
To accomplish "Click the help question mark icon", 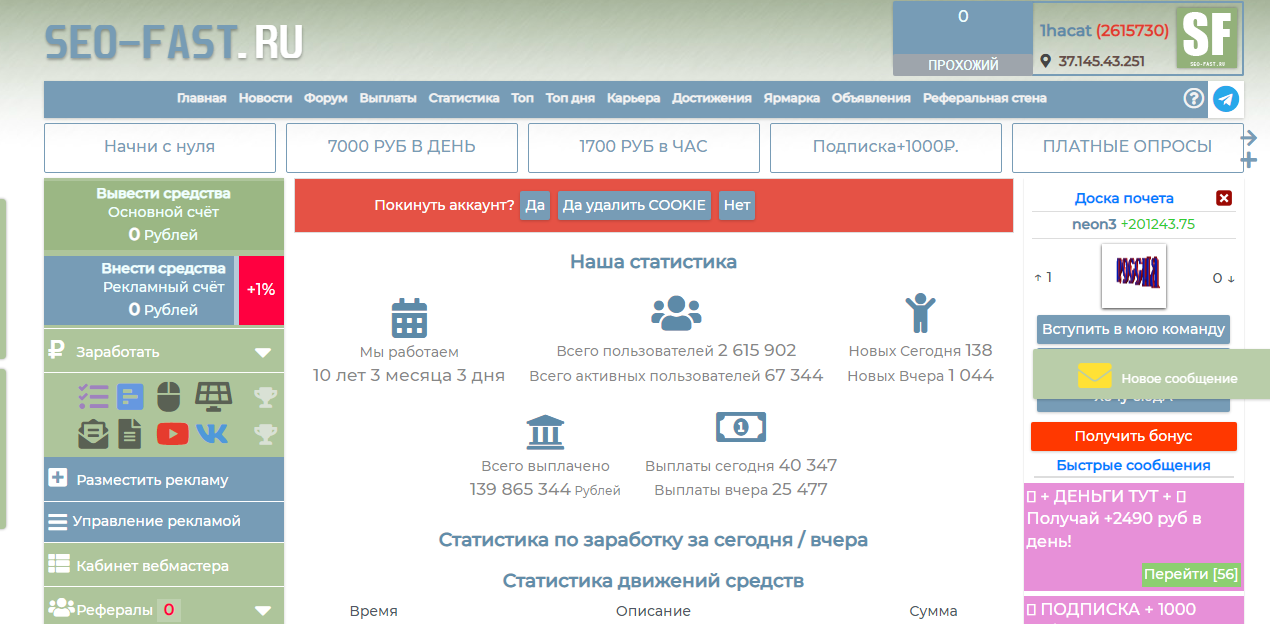I will point(1193,98).
